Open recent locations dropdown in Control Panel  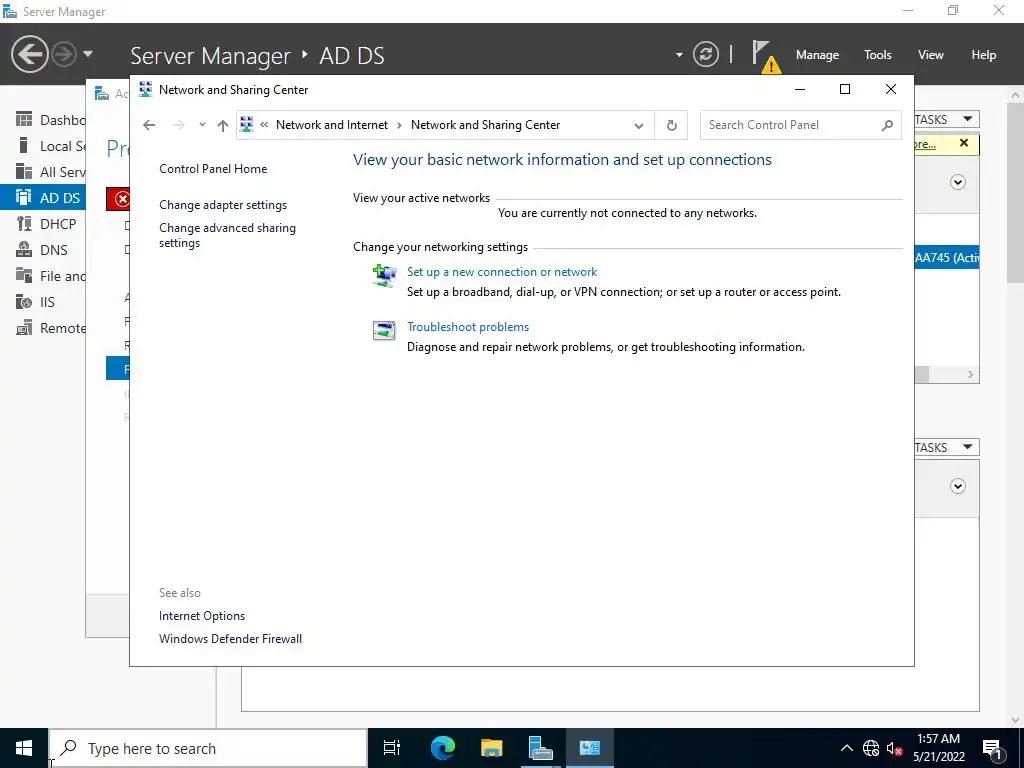(x=202, y=125)
